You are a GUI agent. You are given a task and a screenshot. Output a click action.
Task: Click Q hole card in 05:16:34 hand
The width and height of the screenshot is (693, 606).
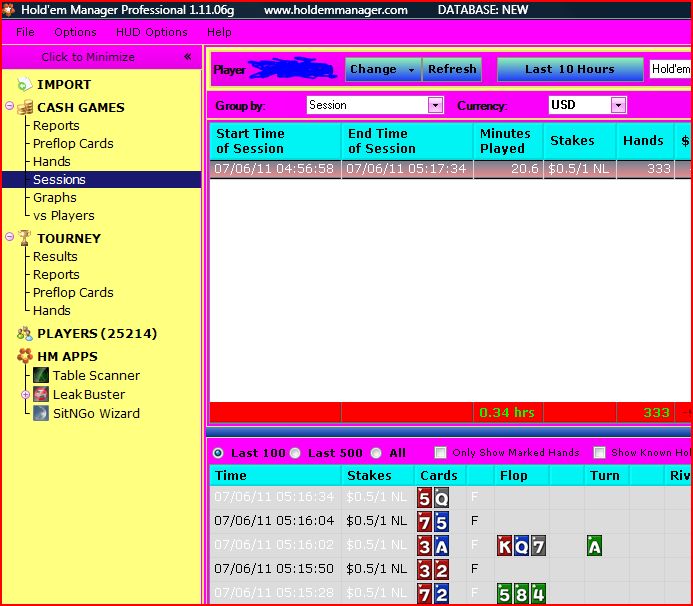[441, 498]
